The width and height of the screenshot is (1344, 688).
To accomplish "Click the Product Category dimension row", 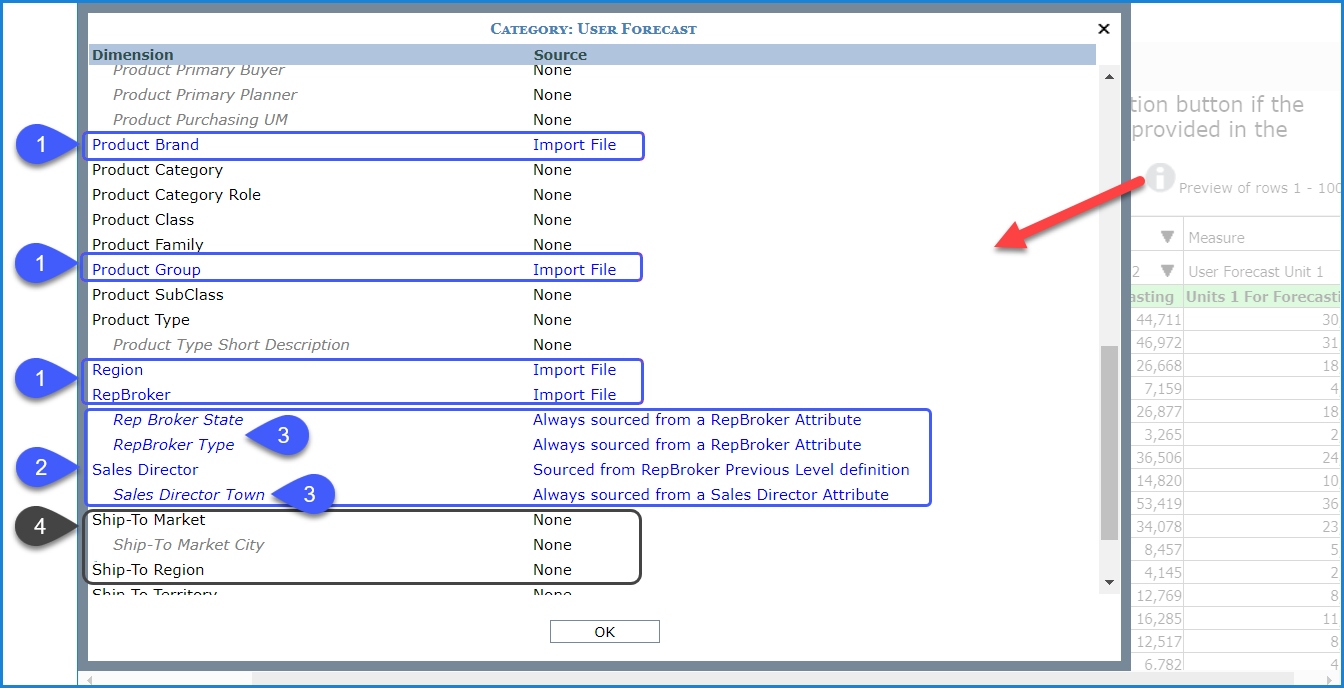I will pos(157,170).
